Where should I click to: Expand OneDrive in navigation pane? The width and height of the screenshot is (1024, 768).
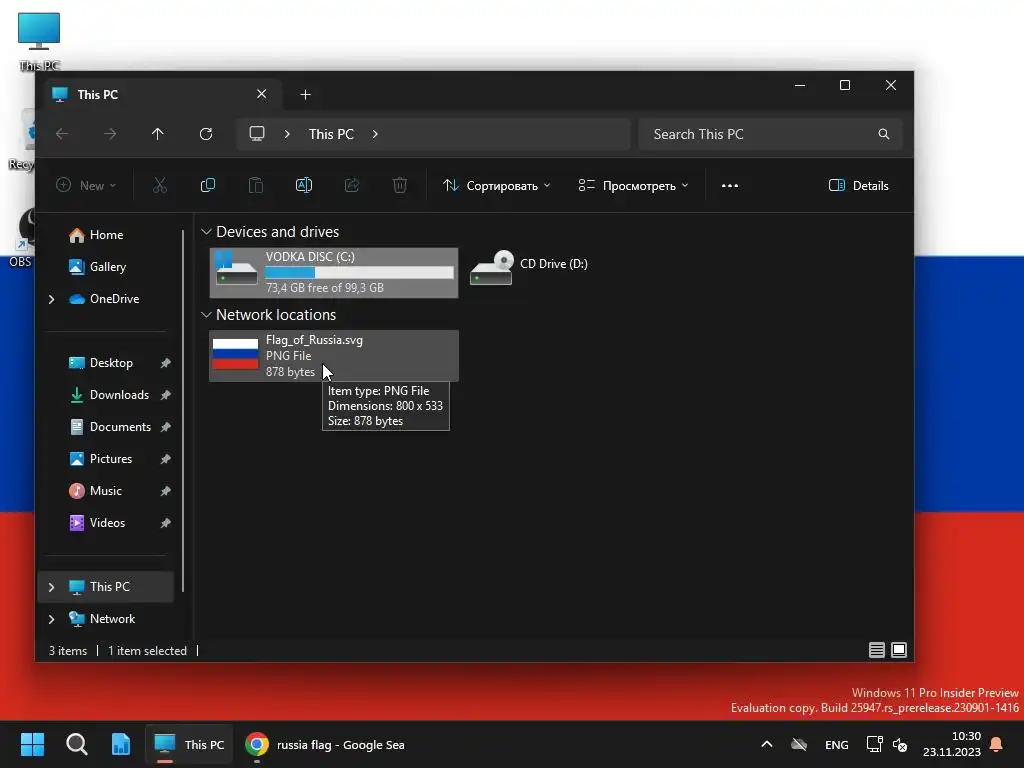52,299
